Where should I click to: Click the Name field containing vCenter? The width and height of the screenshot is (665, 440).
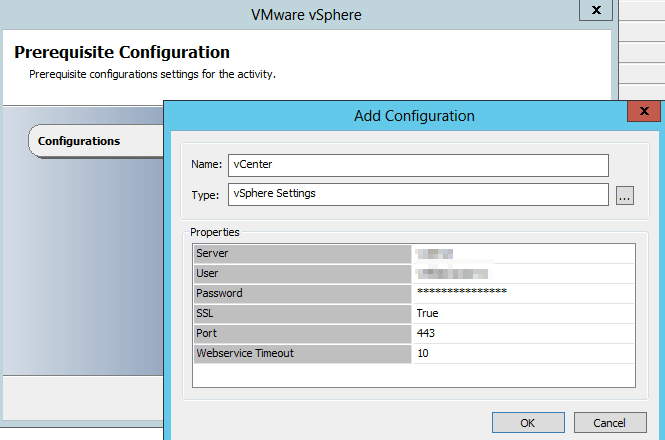click(x=418, y=165)
